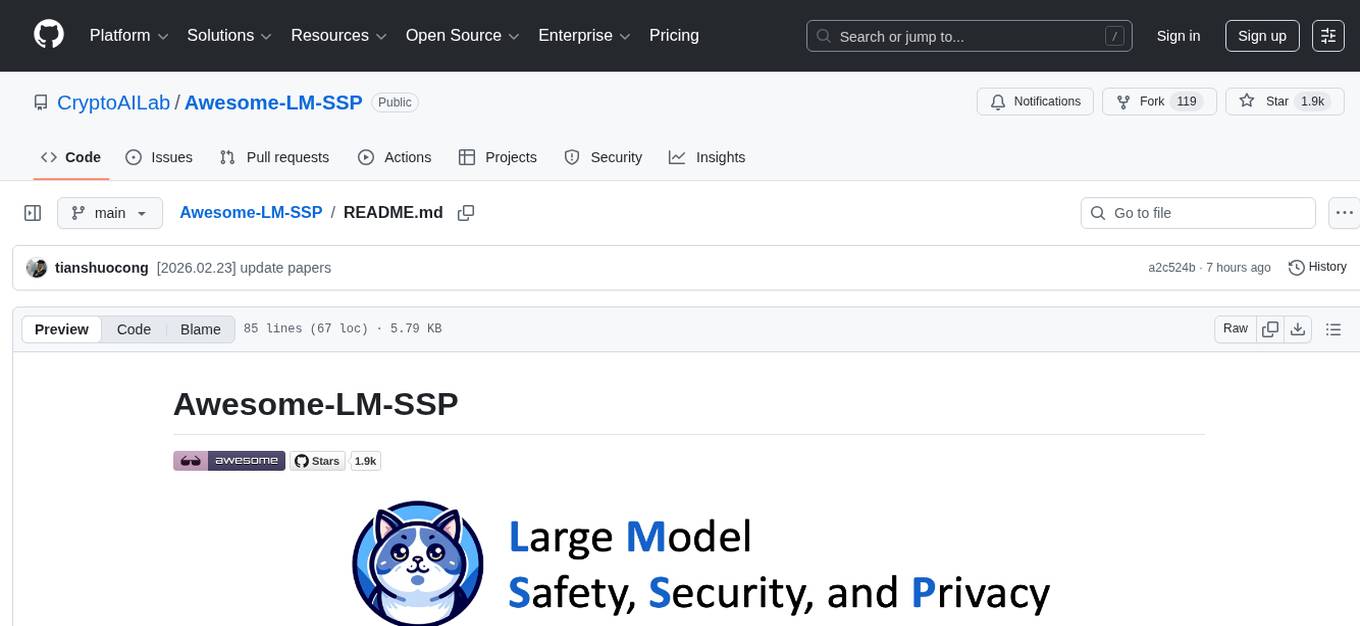1360x626 pixels.
Task: Visit the CryptoAILab organization
Action: [113, 102]
